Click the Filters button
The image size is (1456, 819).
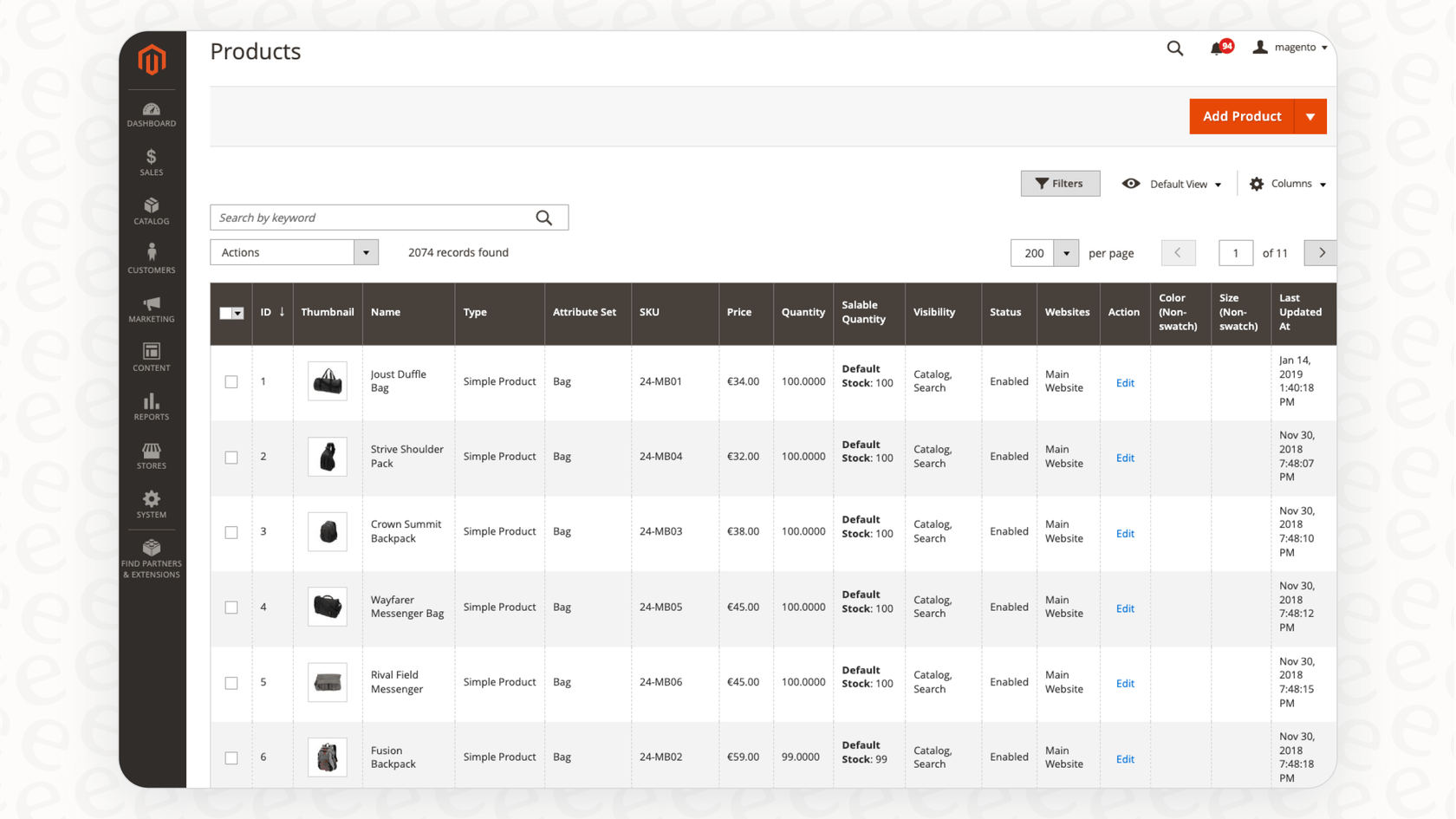1060,184
